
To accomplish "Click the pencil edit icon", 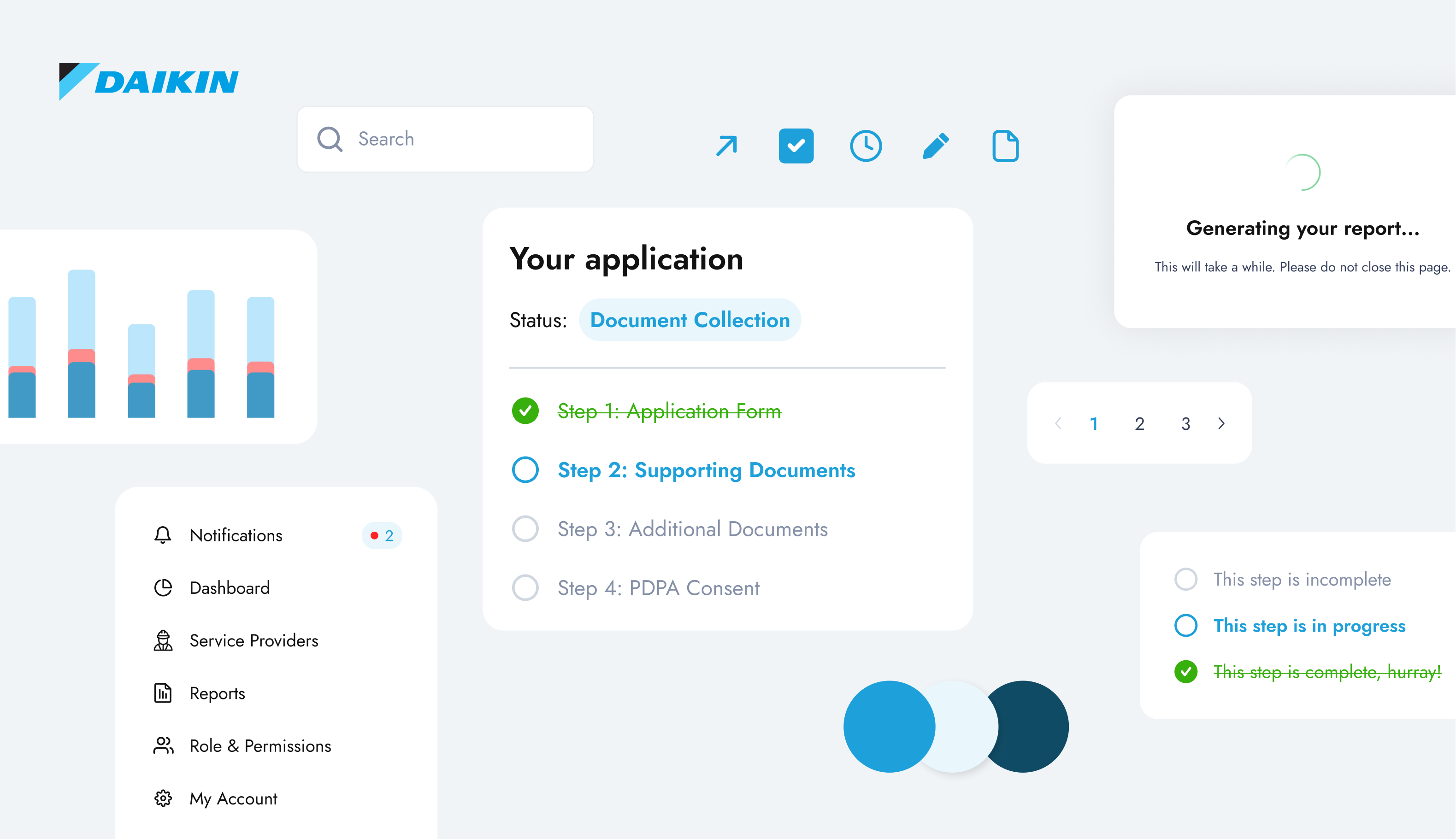I will [936, 146].
